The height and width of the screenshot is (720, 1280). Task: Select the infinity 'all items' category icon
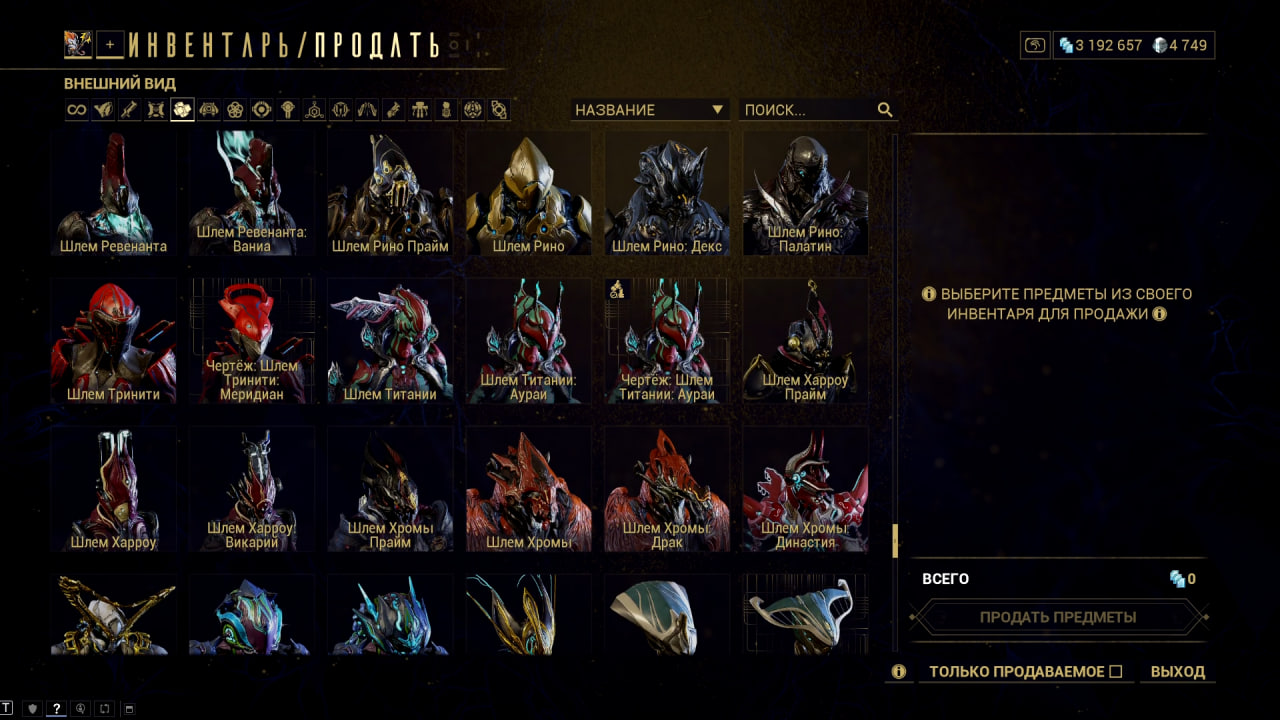point(77,110)
